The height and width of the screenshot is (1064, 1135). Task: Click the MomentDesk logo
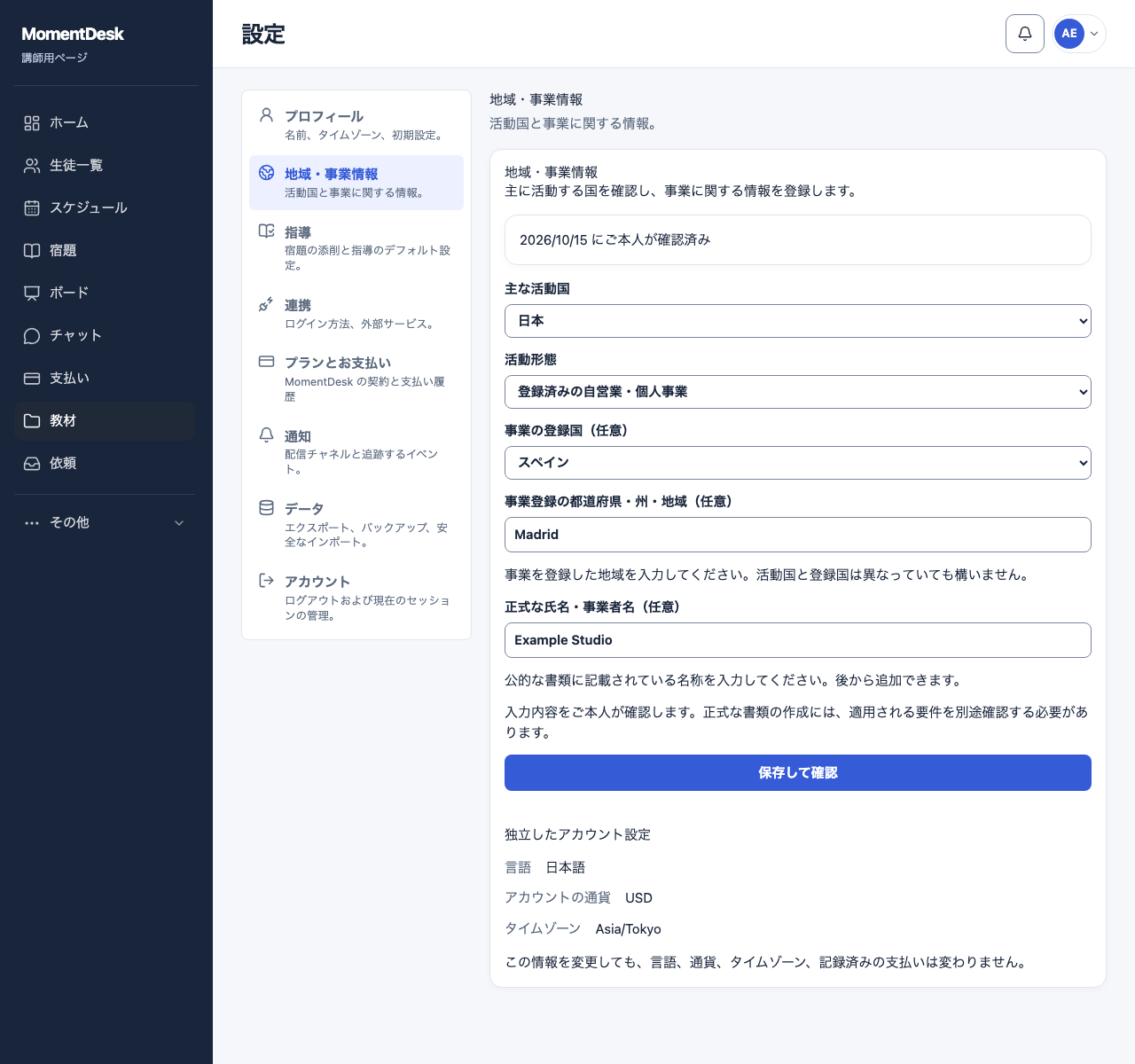(73, 34)
